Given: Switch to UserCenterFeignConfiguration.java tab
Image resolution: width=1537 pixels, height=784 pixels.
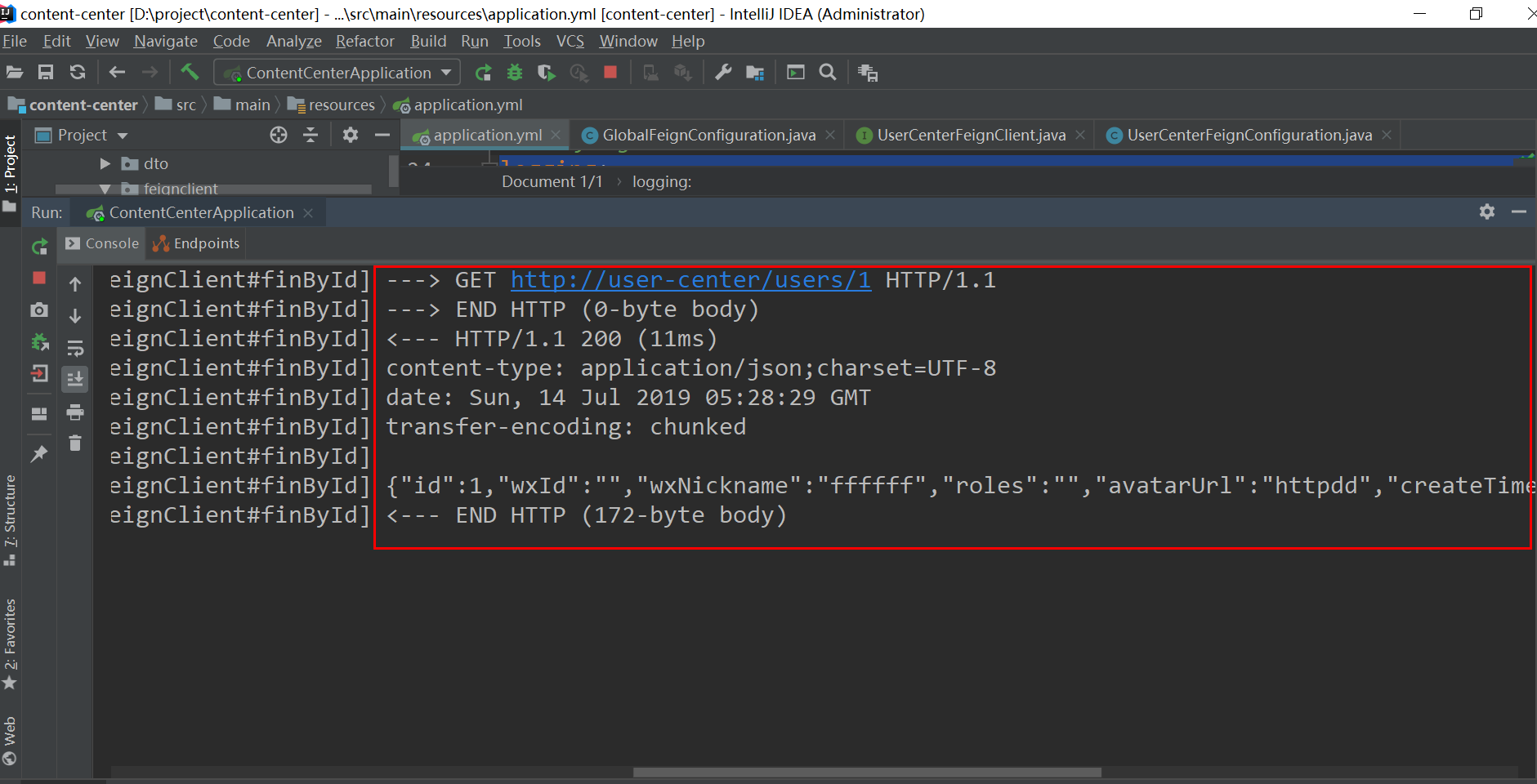Looking at the screenshot, I should pyautogui.click(x=1249, y=135).
